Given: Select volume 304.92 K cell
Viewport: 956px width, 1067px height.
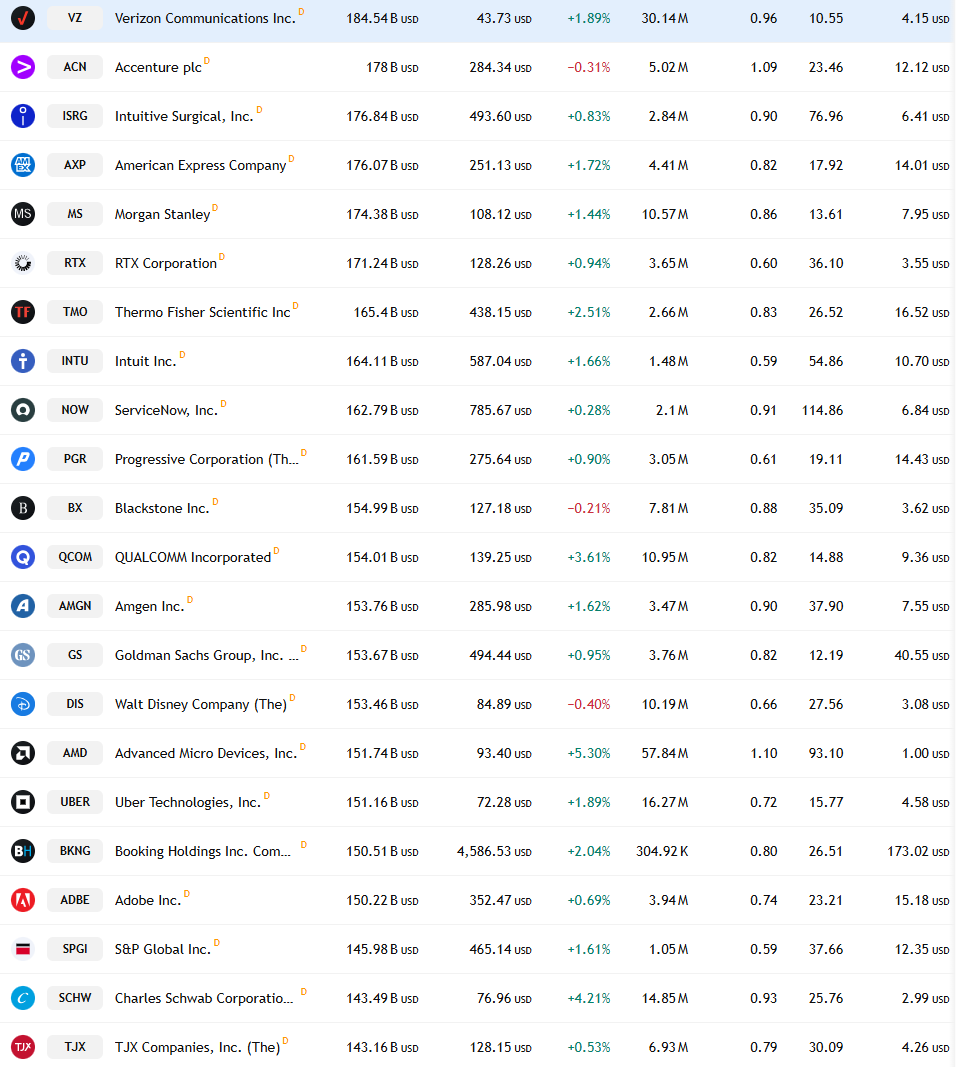Looking at the screenshot, I should (662, 851).
